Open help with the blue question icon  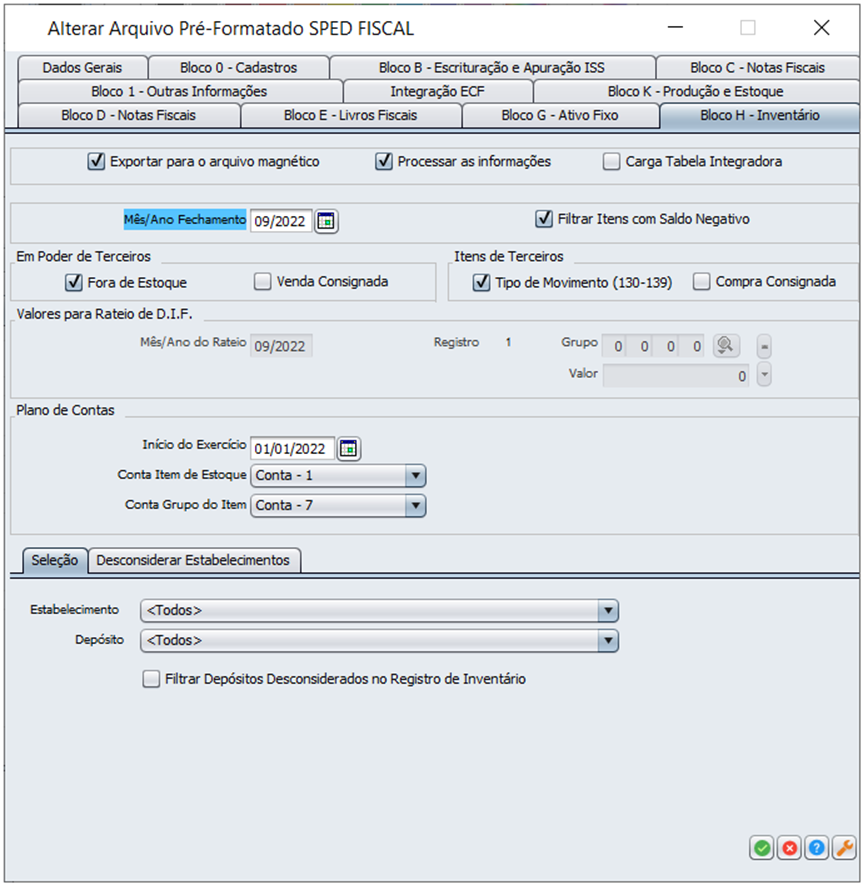pyautogui.click(x=817, y=848)
